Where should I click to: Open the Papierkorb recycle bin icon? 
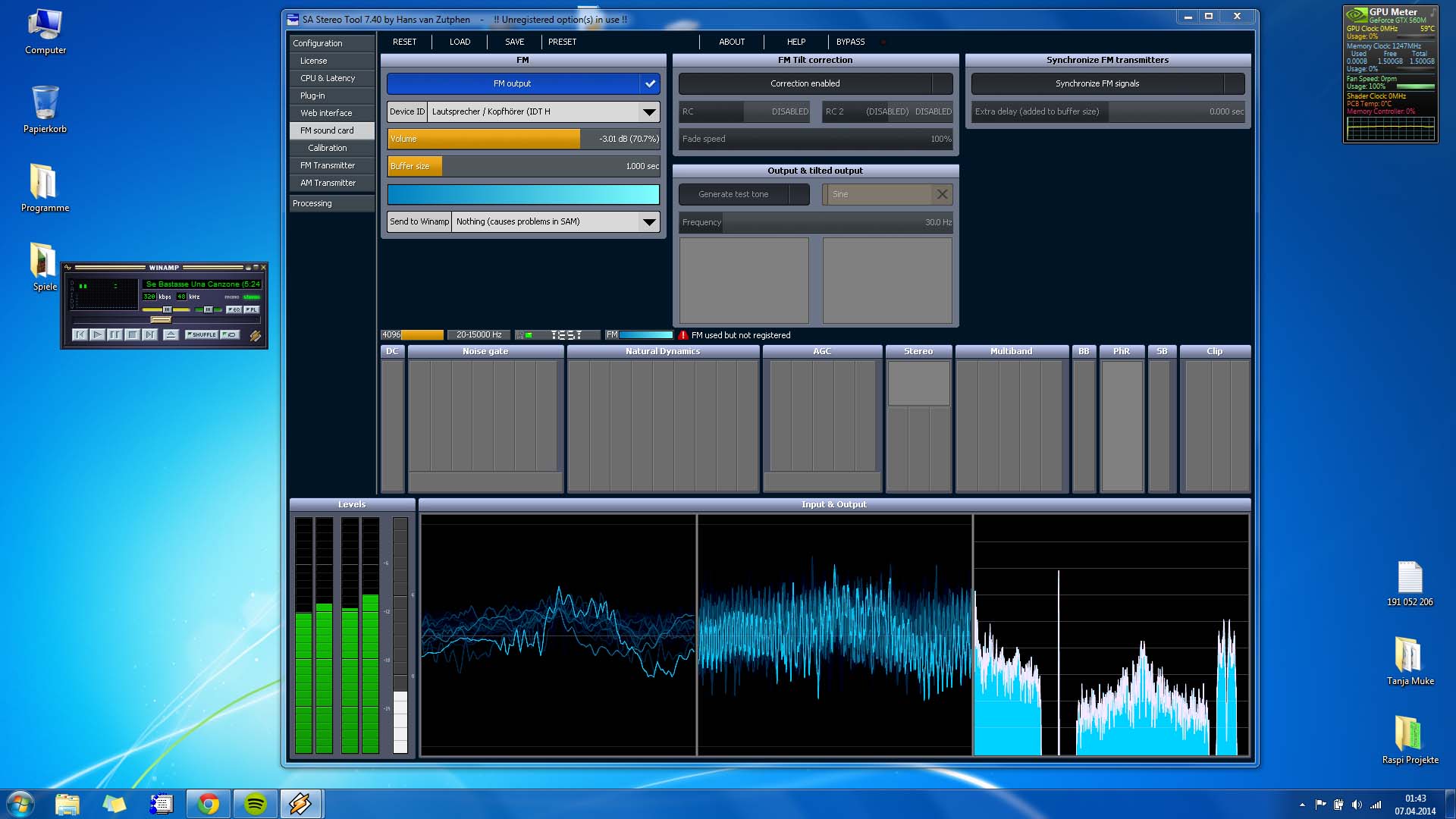click(x=45, y=109)
